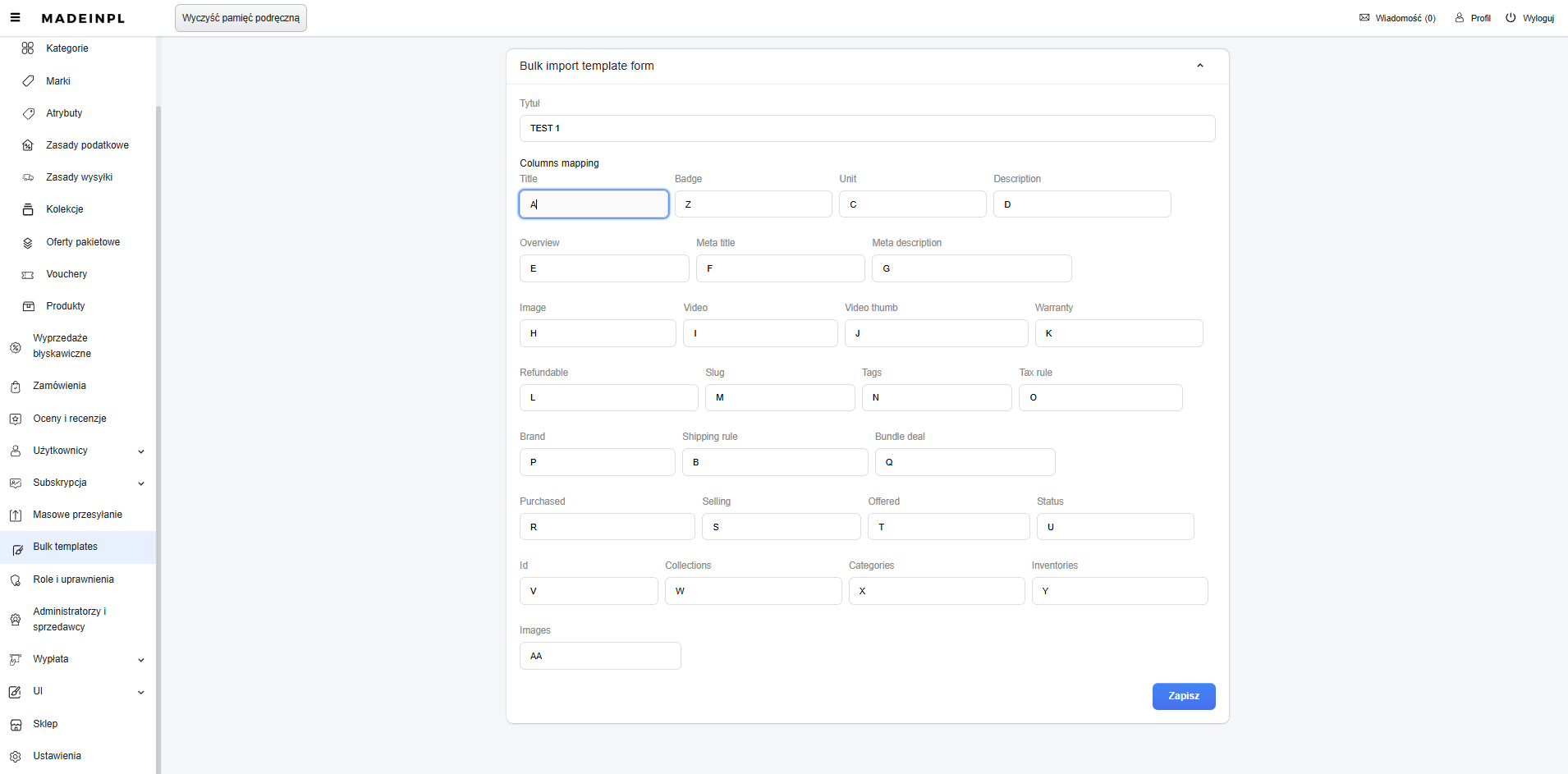The height and width of the screenshot is (774, 1568).
Task: Open Produkty in the sidebar
Action: [x=66, y=306]
